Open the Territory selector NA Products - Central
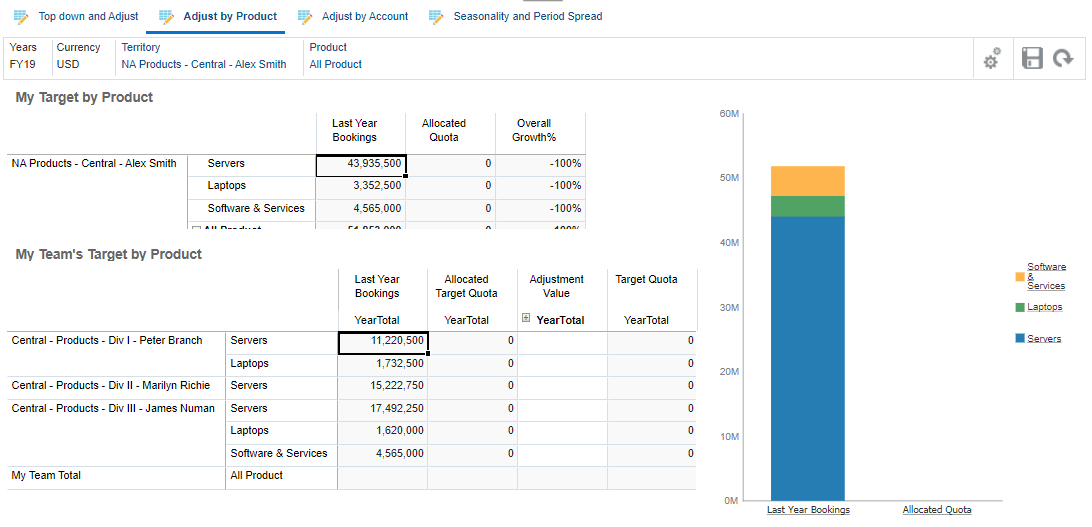Image resolution: width=1092 pixels, height=527 pixels. tap(203, 64)
